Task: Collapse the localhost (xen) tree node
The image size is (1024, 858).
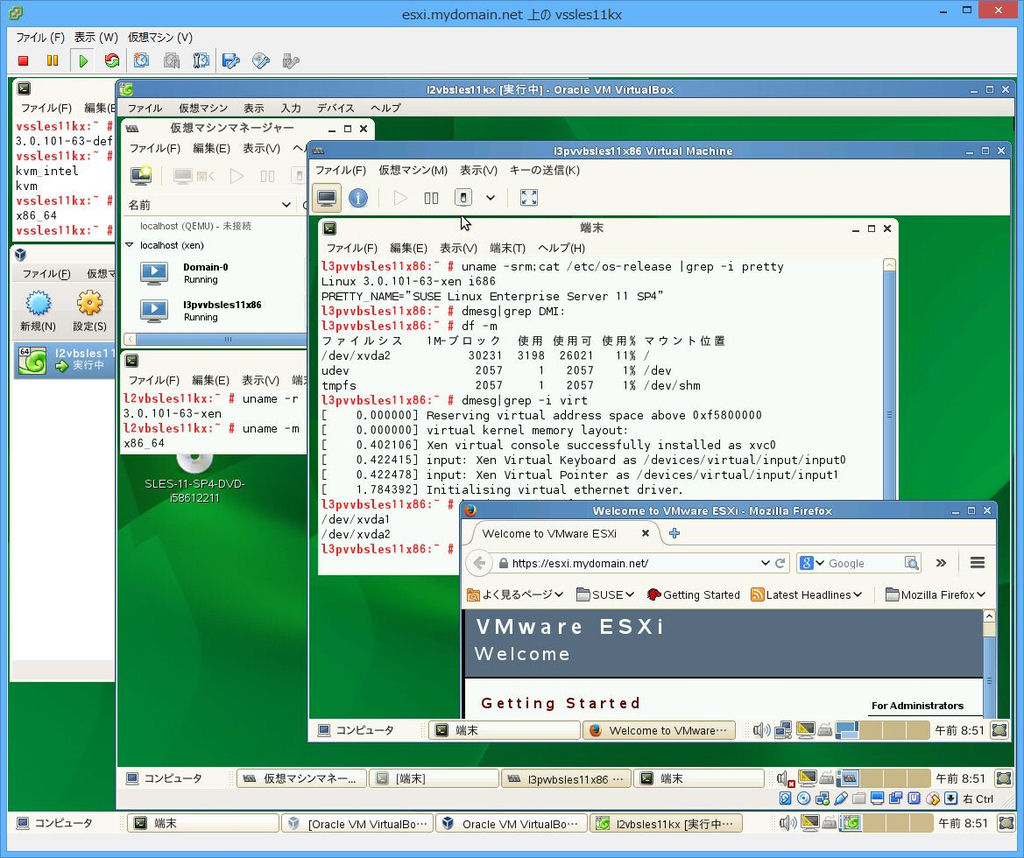Action: coord(129,245)
